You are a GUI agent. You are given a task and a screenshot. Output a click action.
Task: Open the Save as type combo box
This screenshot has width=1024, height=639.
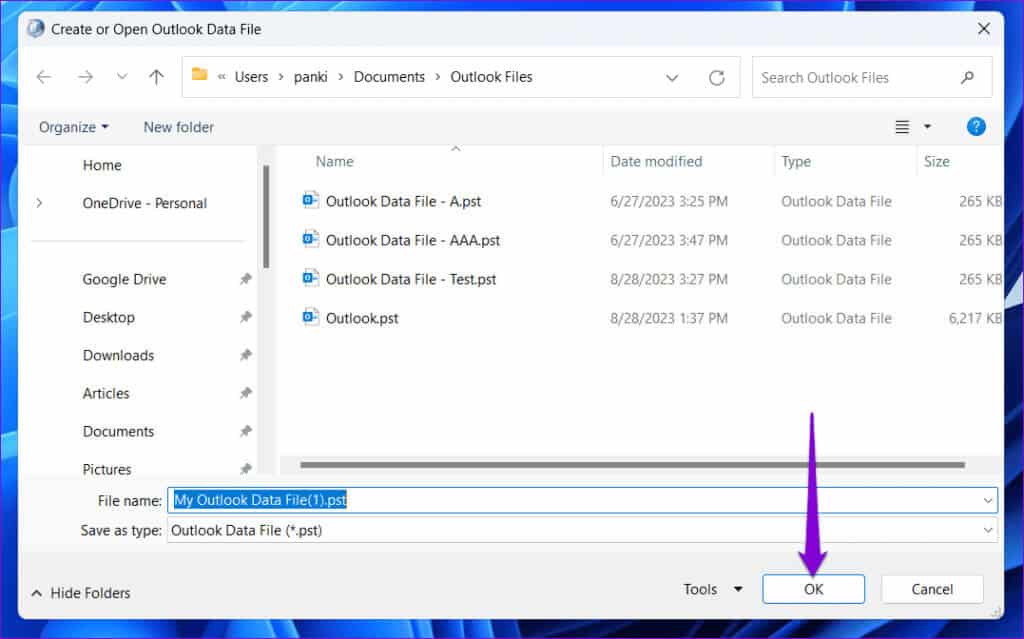pyautogui.click(x=582, y=530)
